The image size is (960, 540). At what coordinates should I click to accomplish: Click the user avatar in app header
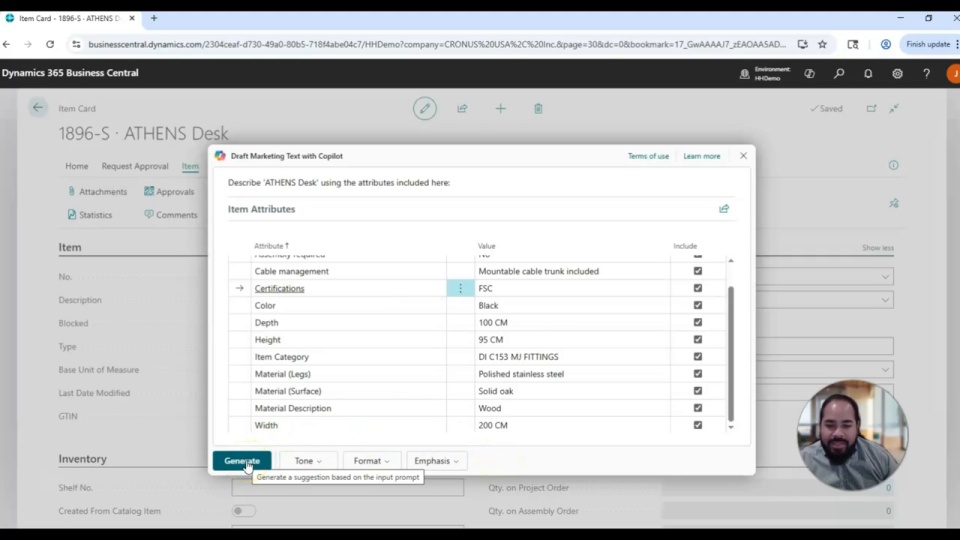point(953,73)
